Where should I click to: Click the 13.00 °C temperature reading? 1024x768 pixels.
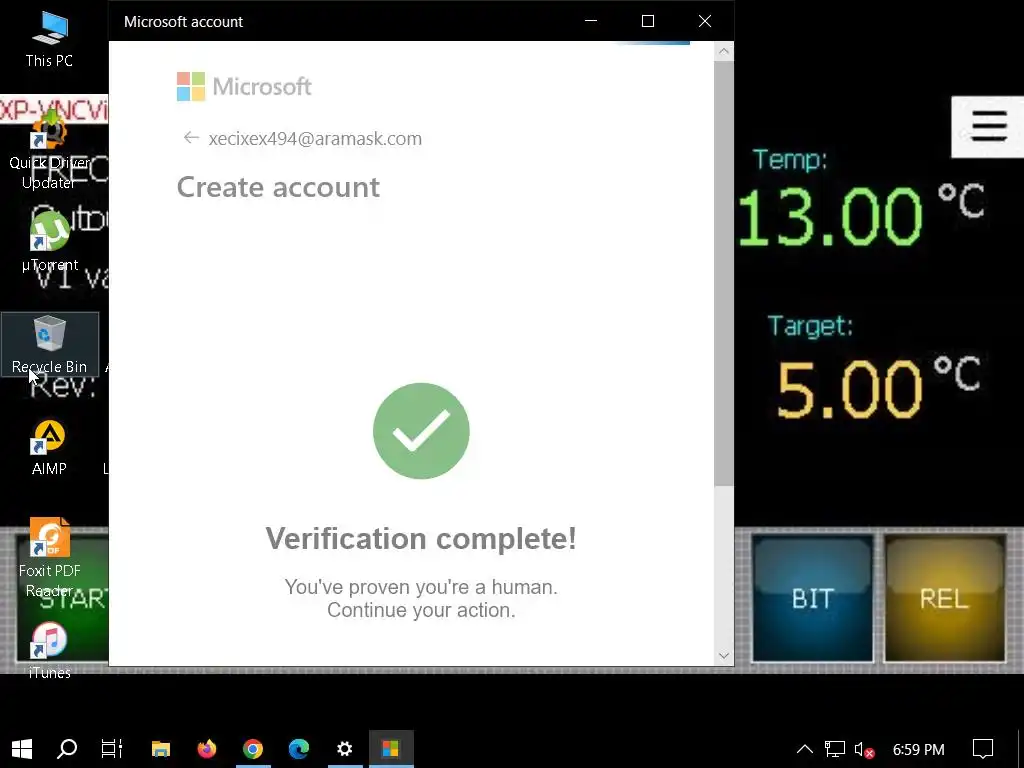[x=861, y=216]
